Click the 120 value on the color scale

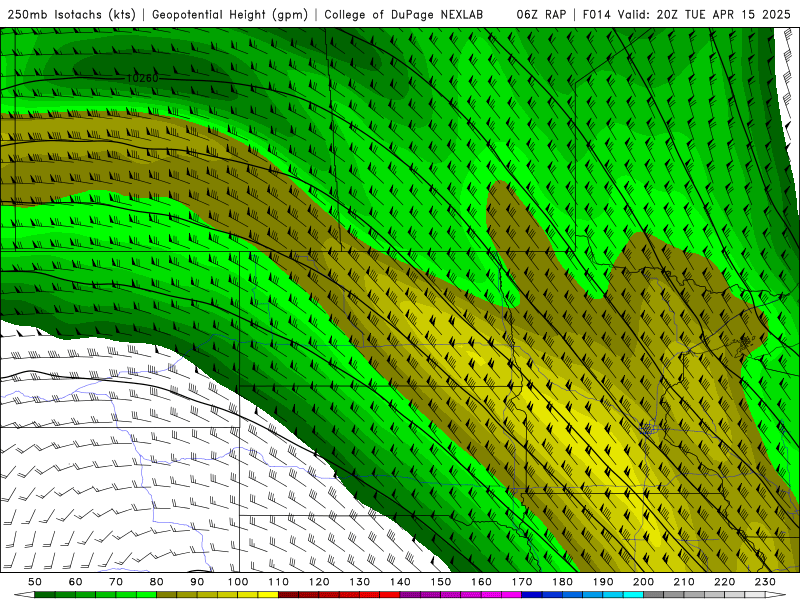tap(319, 582)
